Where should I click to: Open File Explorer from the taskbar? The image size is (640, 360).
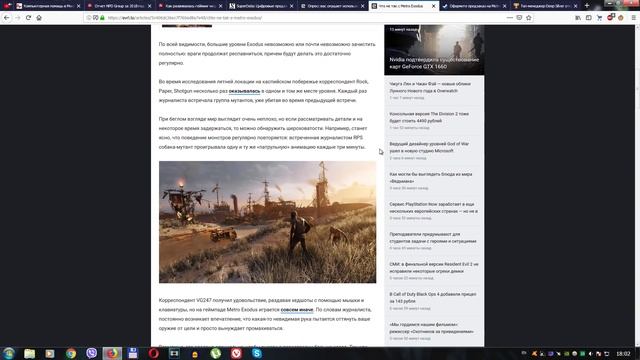click(29, 353)
